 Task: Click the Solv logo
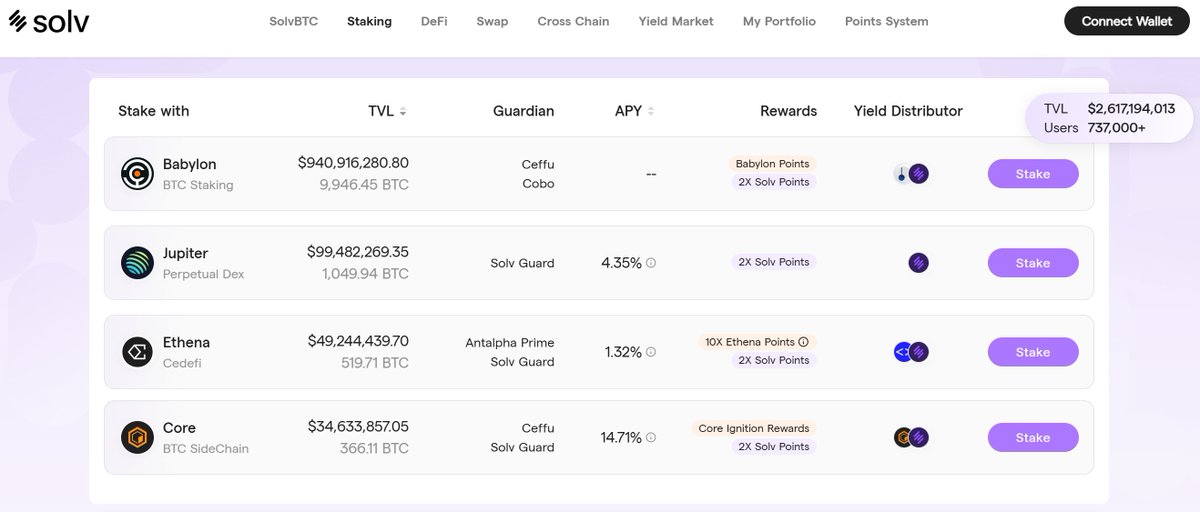48,21
